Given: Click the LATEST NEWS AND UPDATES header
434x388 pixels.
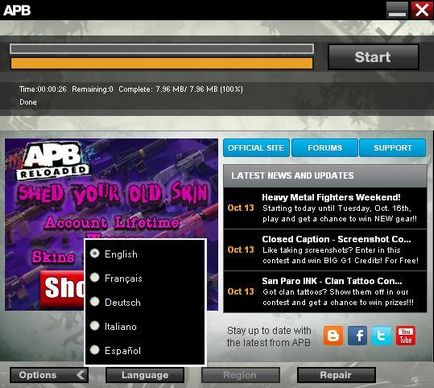Looking at the screenshot, I should [325, 176].
